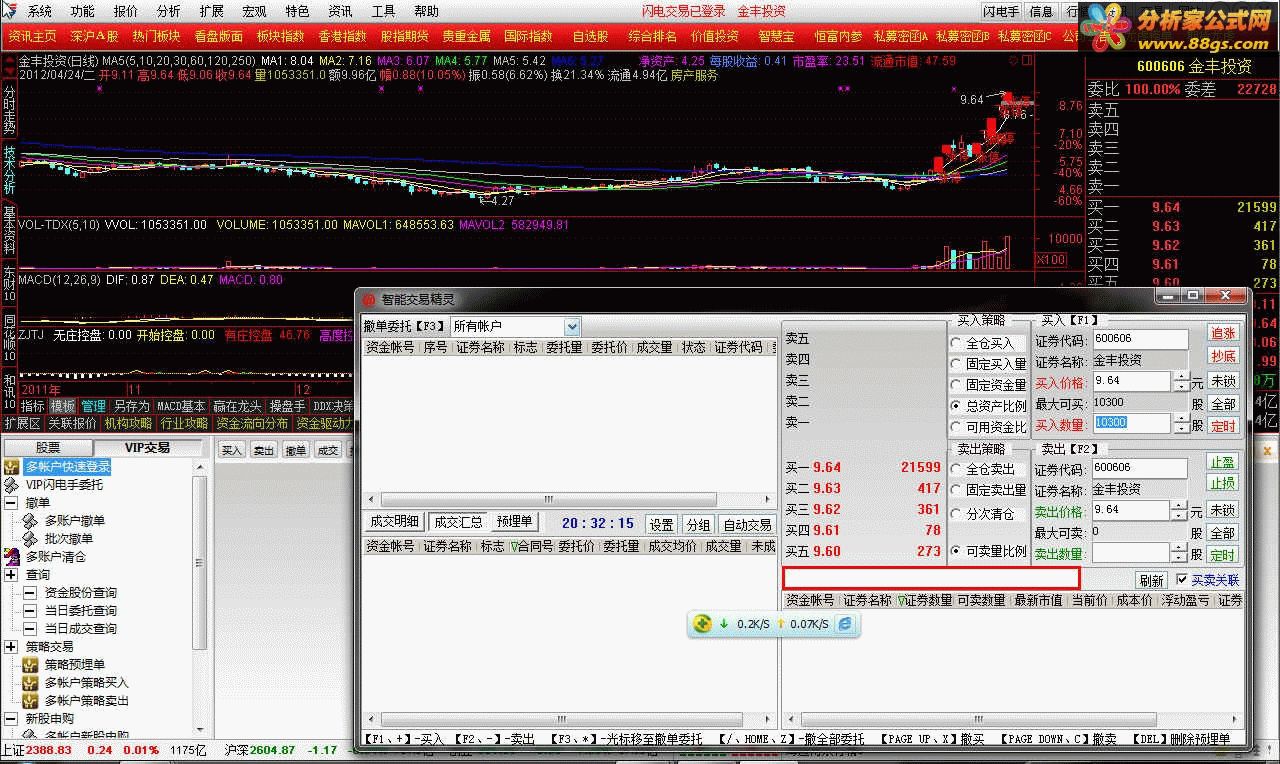Click the 批次撤单 icon
This screenshot has height=764, width=1280.
pos(31,539)
